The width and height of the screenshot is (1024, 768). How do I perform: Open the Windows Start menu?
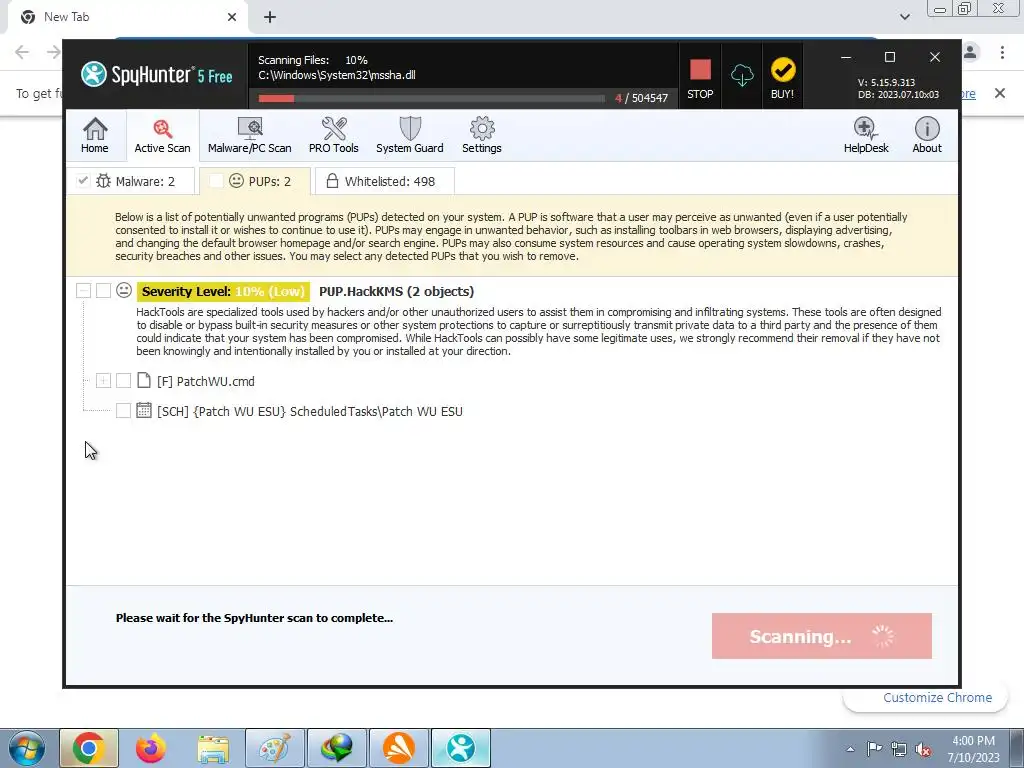click(x=26, y=748)
